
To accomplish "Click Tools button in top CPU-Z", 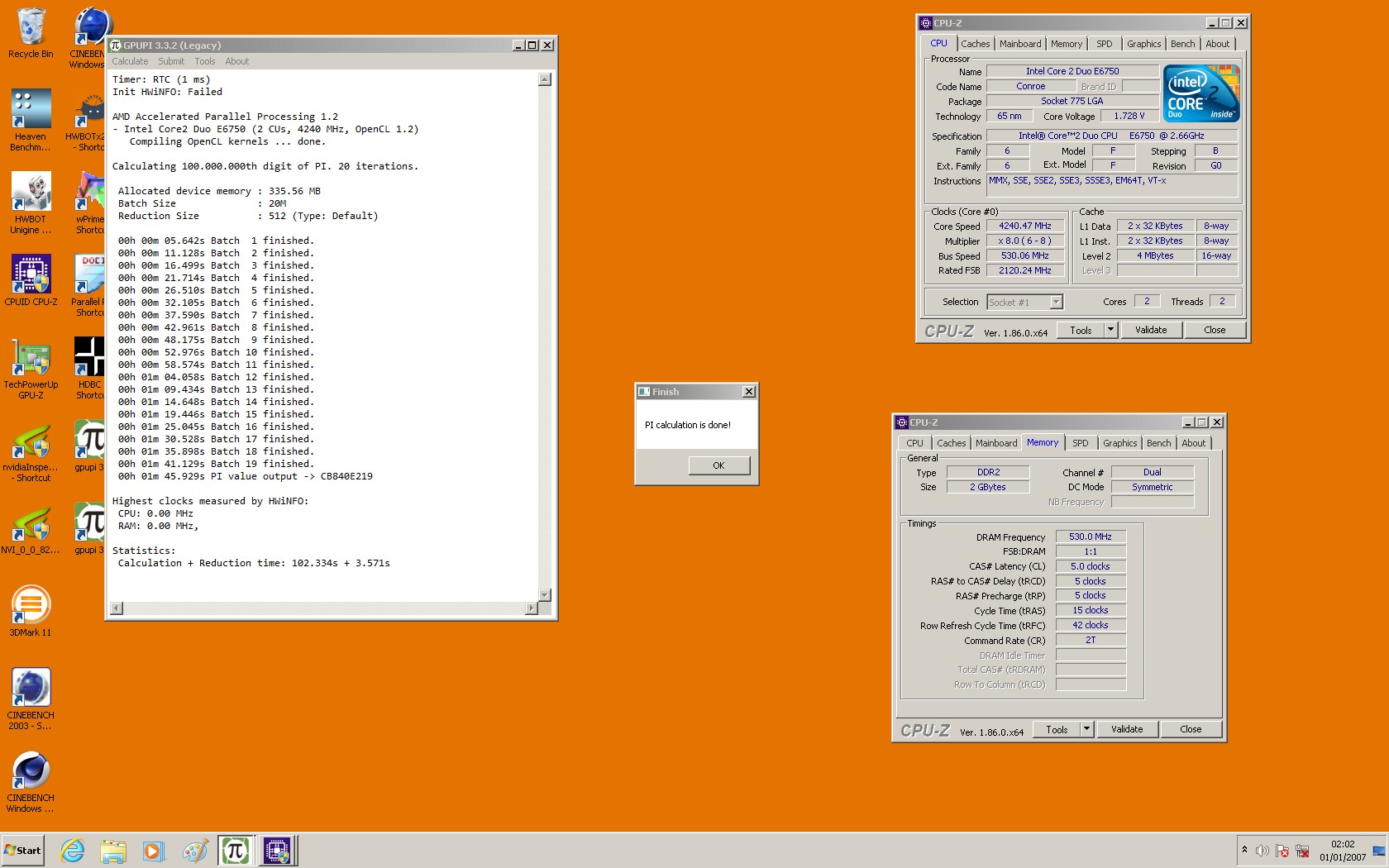I will pyautogui.click(x=1081, y=330).
